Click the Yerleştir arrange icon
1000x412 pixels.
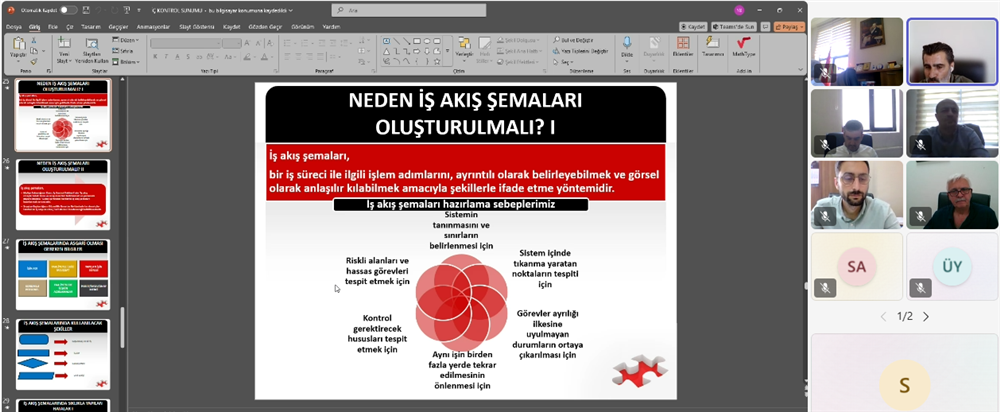click(464, 43)
